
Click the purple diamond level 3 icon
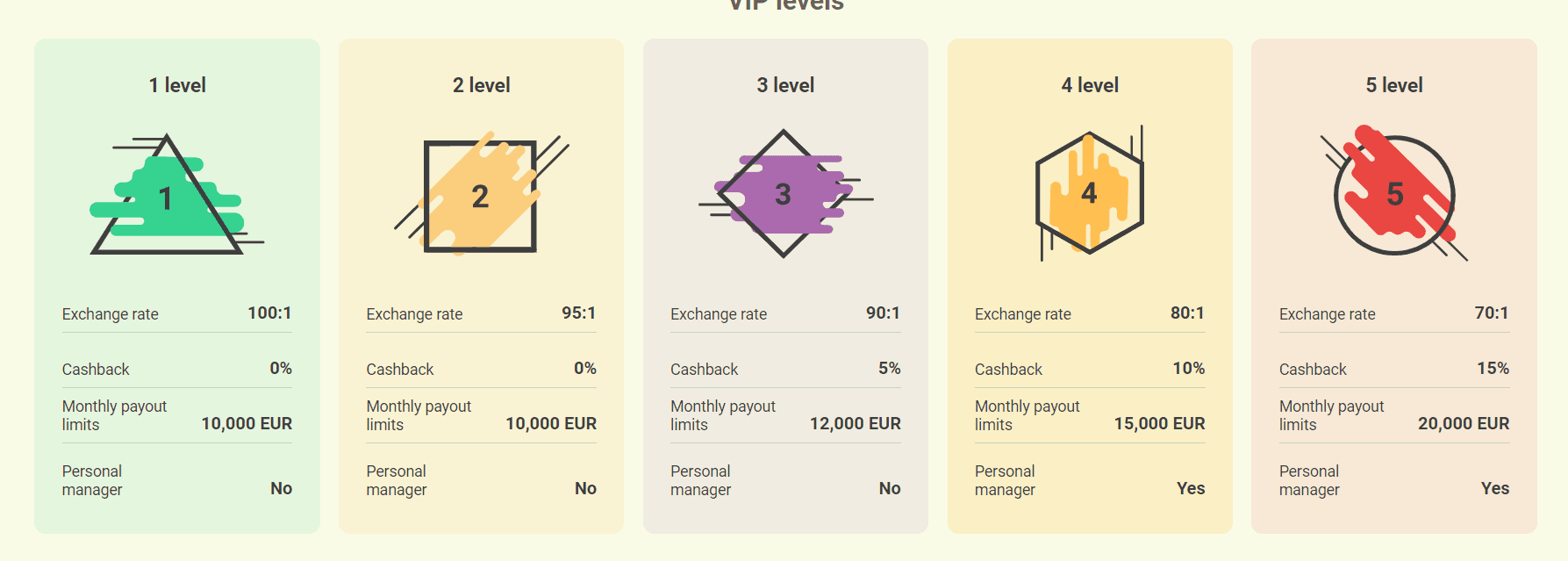point(784,194)
